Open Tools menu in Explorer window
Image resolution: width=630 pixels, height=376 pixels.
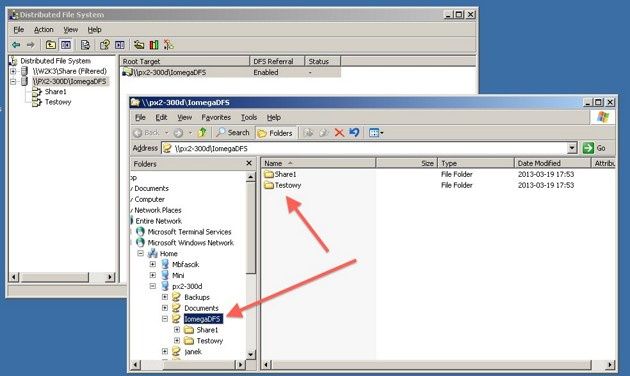tap(249, 117)
